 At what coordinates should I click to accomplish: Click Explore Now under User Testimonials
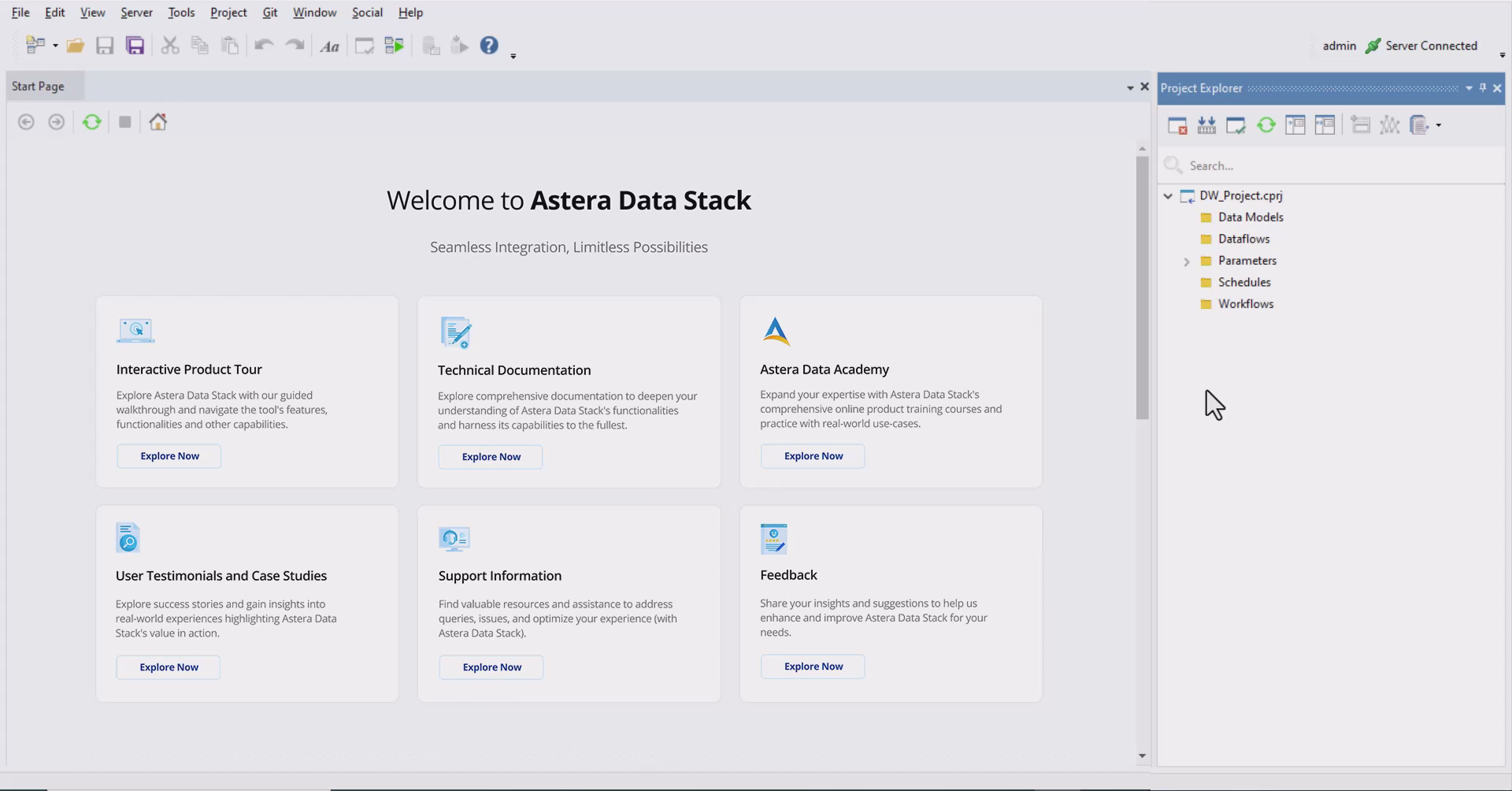(x=169, y=667)
